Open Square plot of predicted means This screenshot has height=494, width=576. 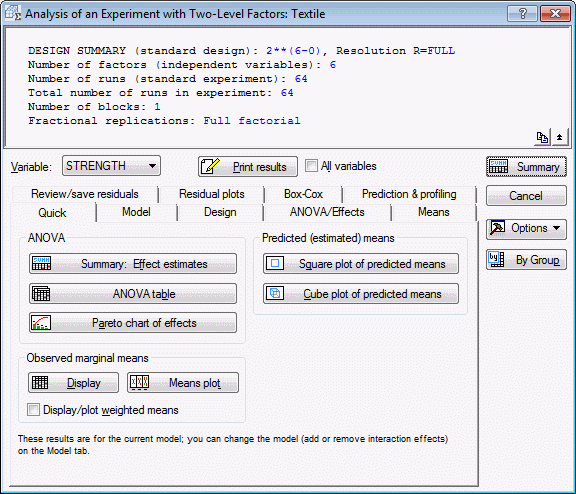(x=361, y=264)
